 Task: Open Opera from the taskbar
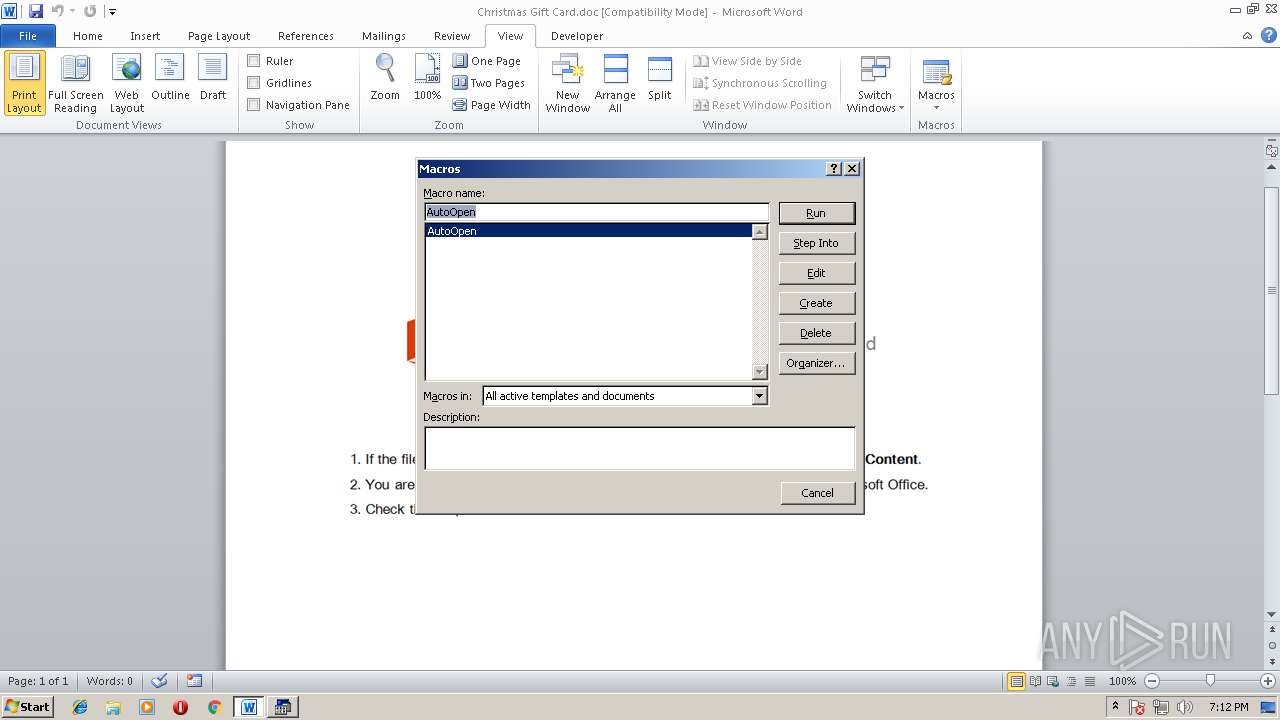tap(180, 707)
